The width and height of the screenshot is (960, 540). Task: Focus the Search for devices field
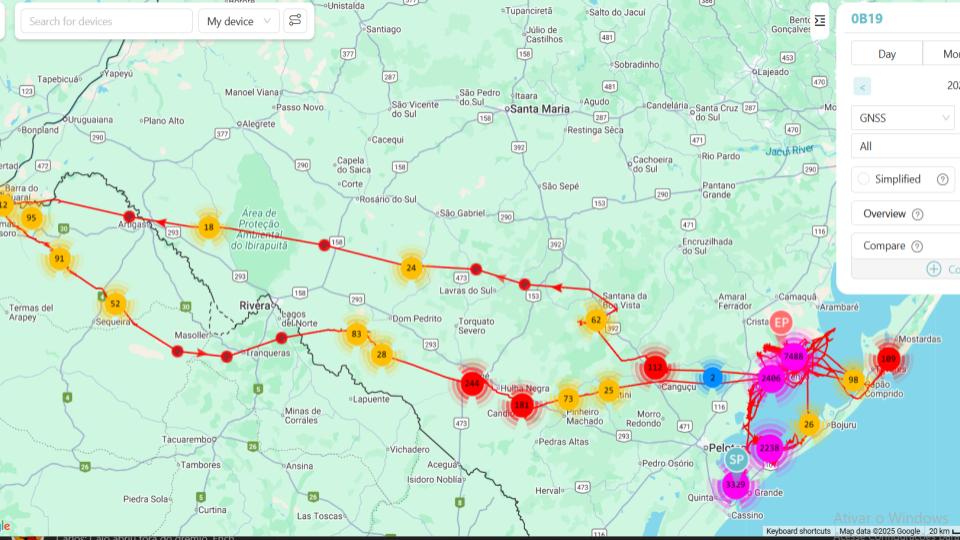(106, 21)
